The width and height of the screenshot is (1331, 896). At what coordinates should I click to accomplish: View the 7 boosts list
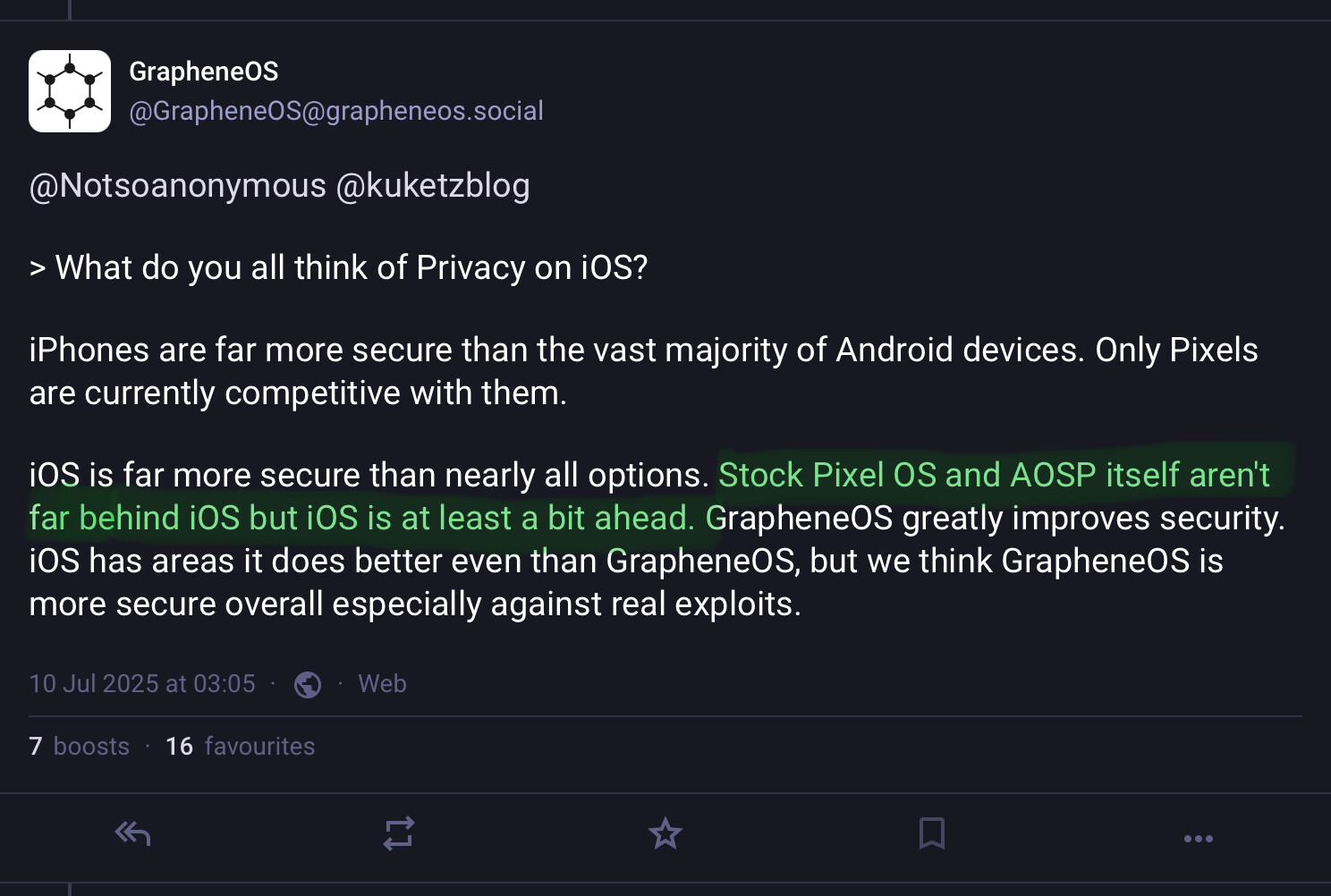80,747
